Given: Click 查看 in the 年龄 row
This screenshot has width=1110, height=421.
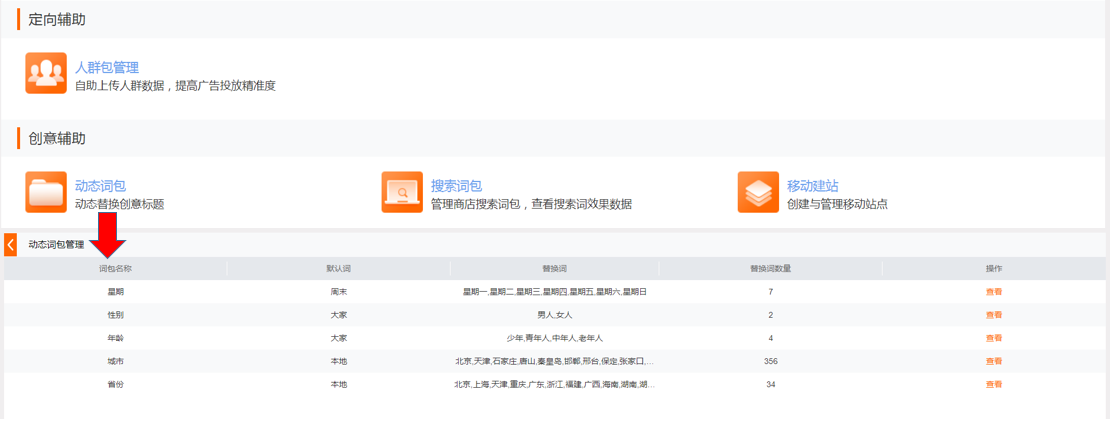Looking at the screenshot, I should (993, 338).
